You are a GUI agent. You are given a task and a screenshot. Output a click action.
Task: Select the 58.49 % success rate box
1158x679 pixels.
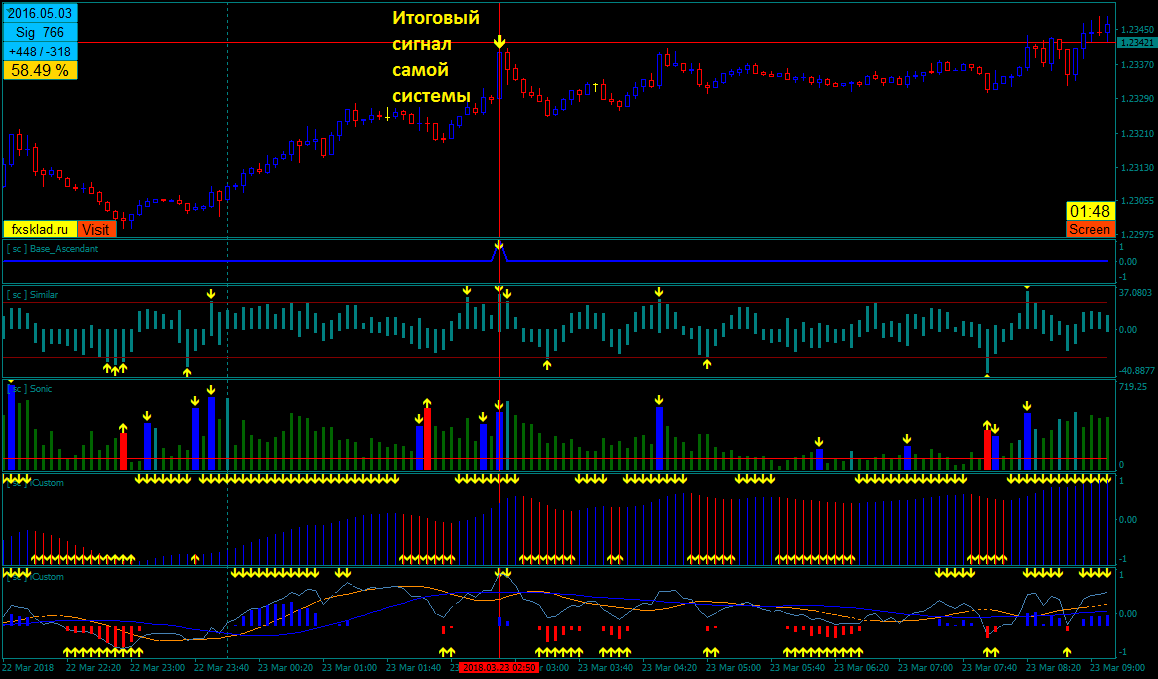point(40,70)
